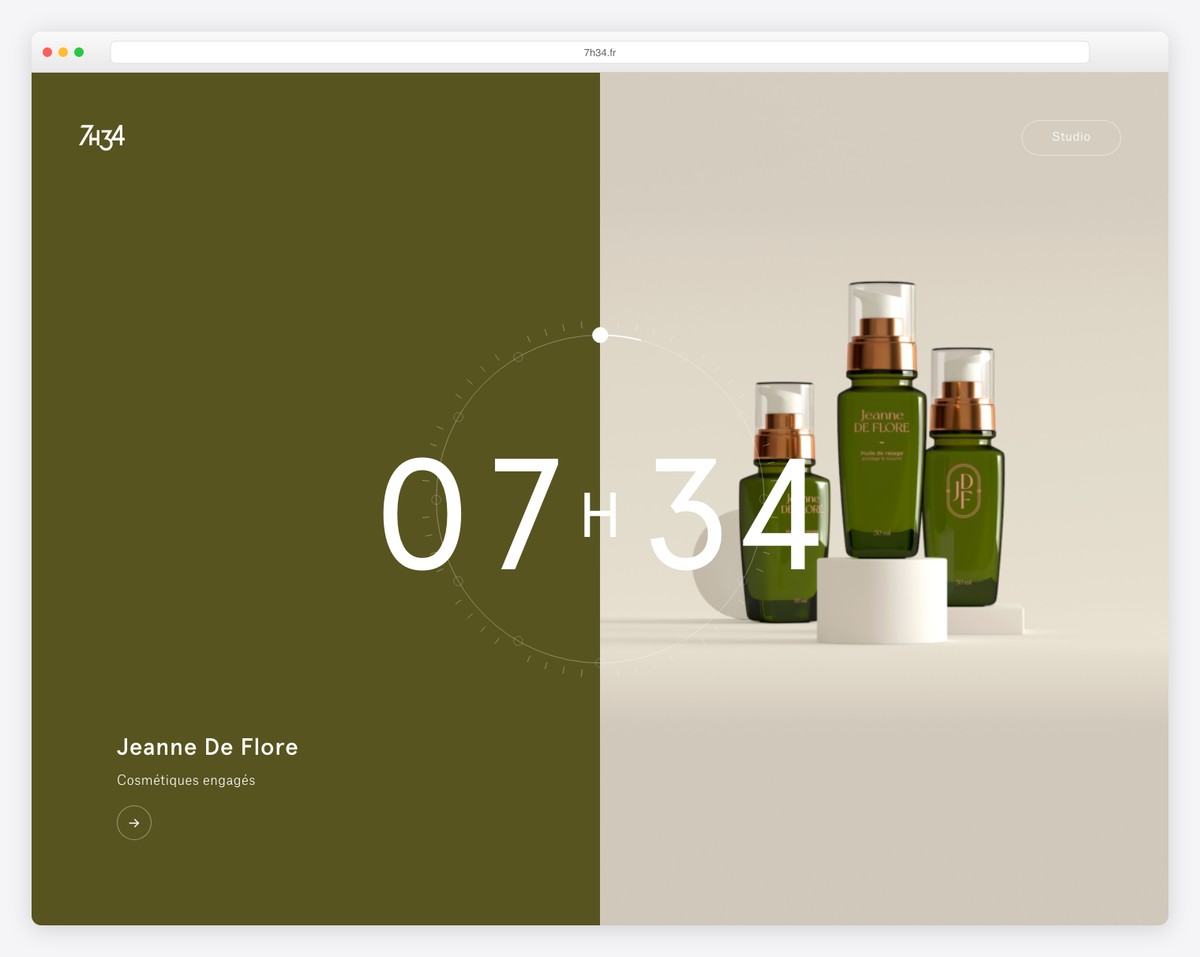Maximize the window using the green button
The image size is (1200, 957).
(x=79, y=52)
